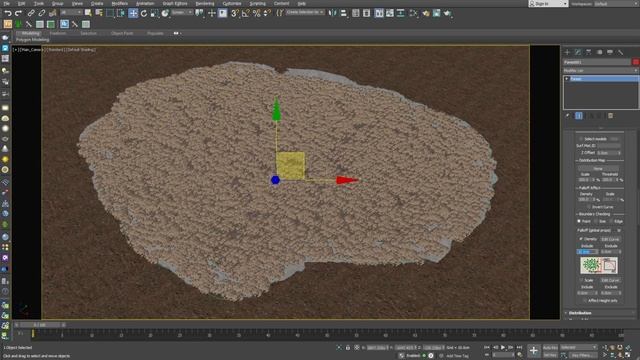Activate the Select and Move tool
The height and width of the screenshot is (360, 640).
133,13
